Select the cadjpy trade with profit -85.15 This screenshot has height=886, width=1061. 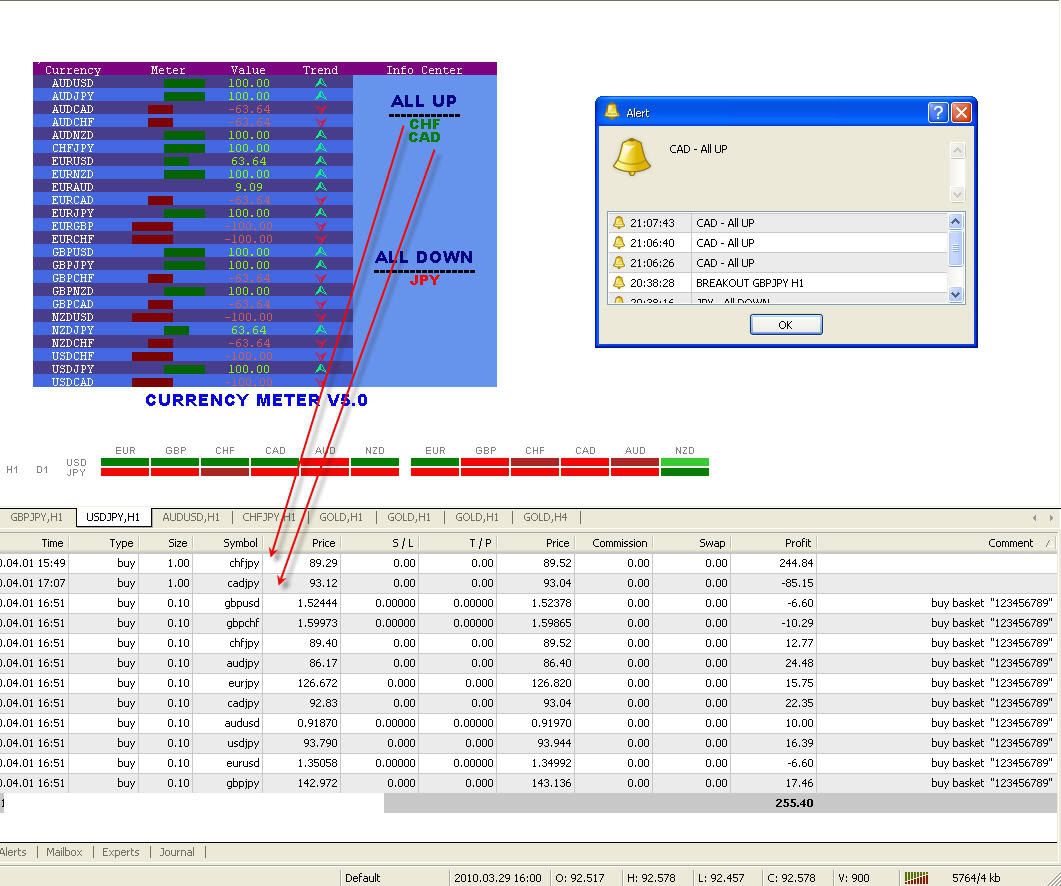(528, 583)
